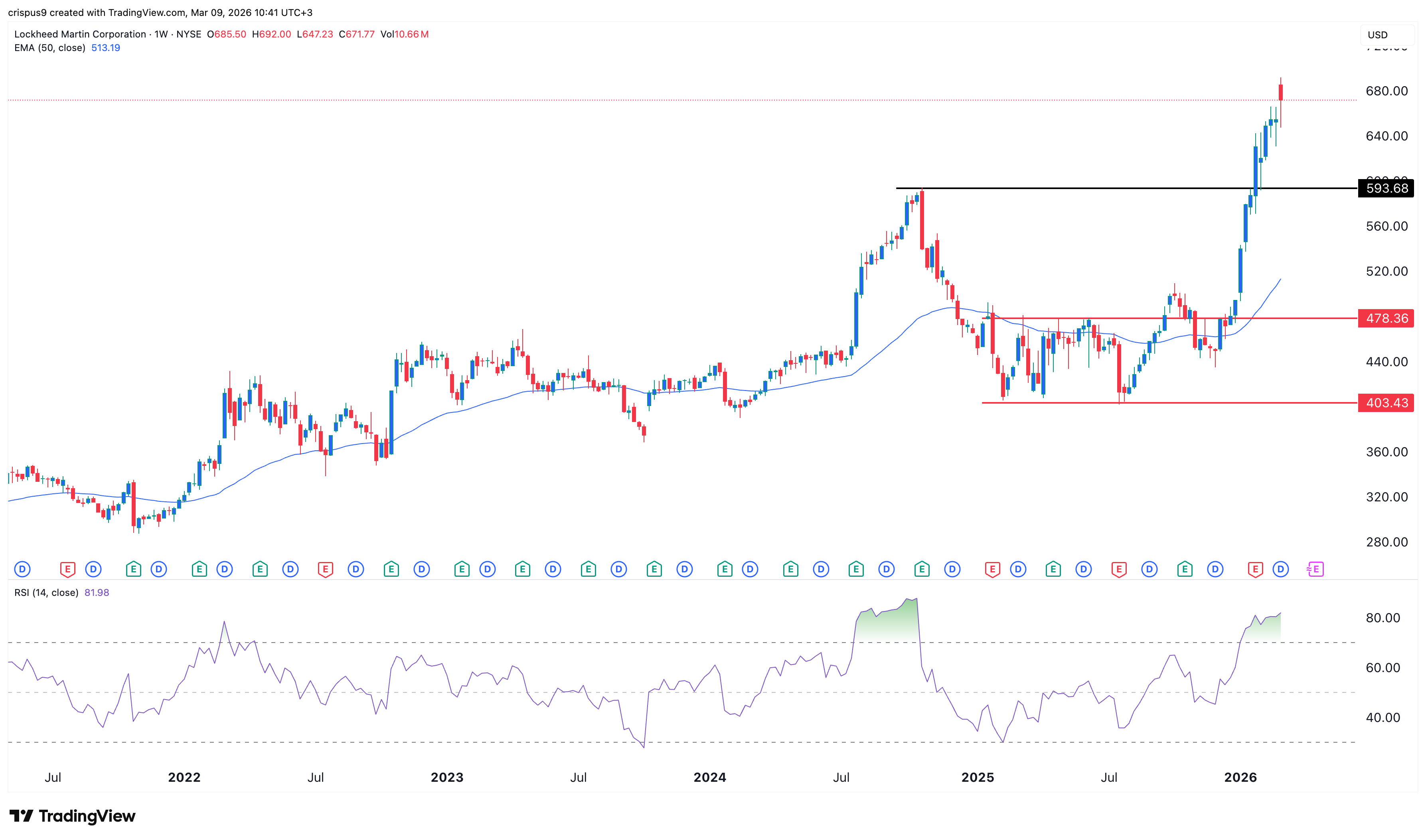Click the leftmost blue dividend D marker
This screenshot has width=1426, height=840.
click(22, 569)
